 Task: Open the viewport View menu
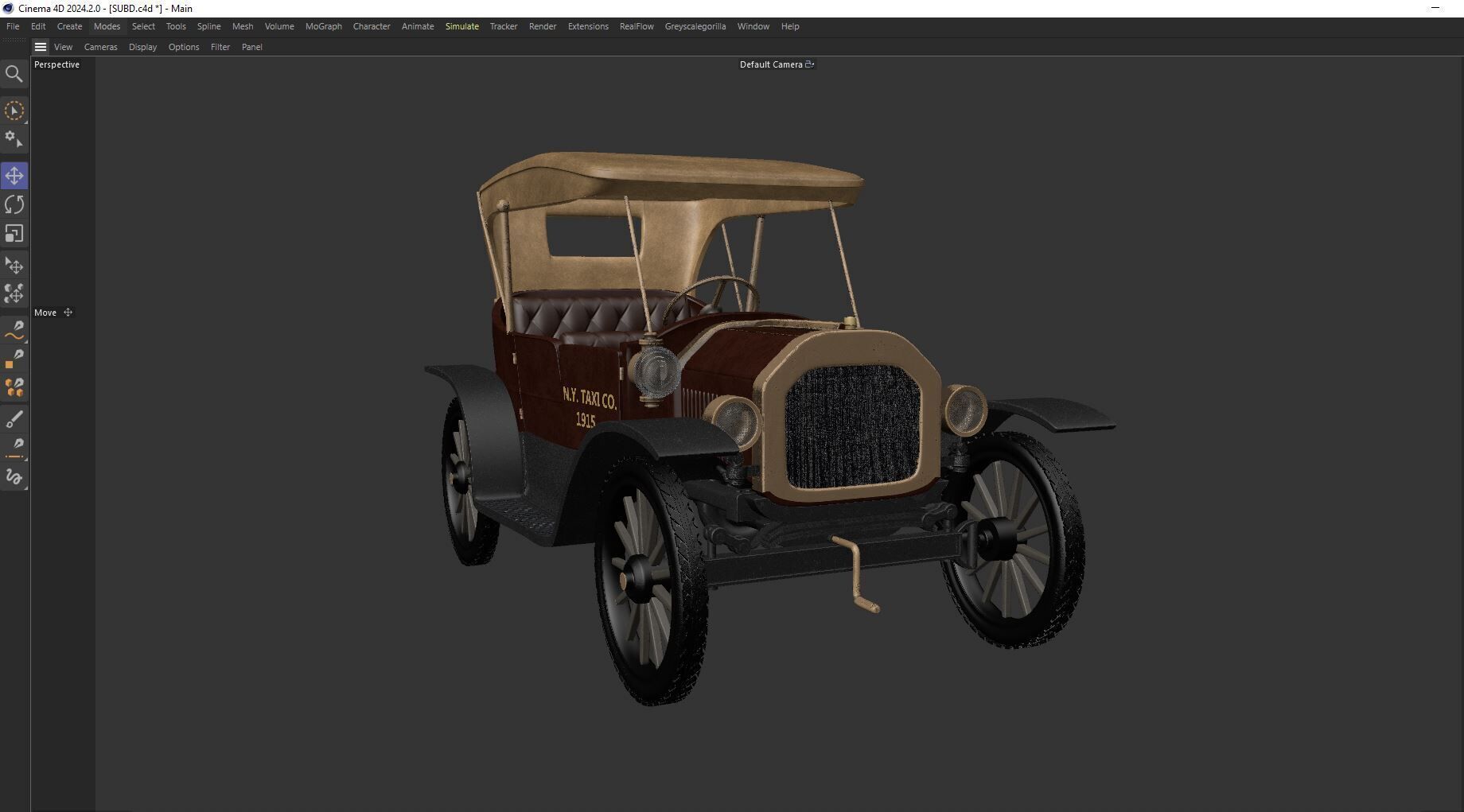click(x=63, y=47)
